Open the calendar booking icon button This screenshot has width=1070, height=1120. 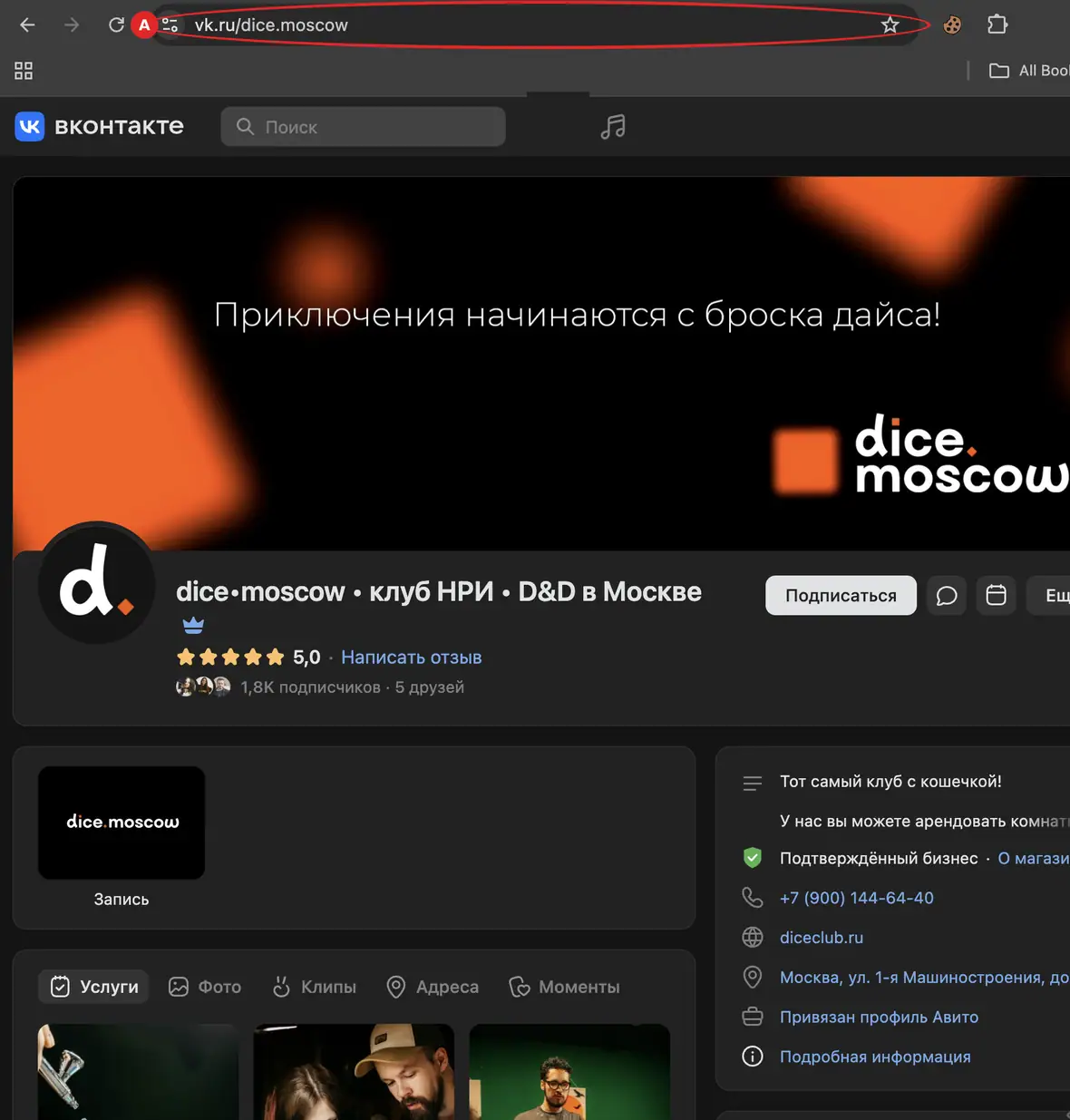[x=996, y=595]
